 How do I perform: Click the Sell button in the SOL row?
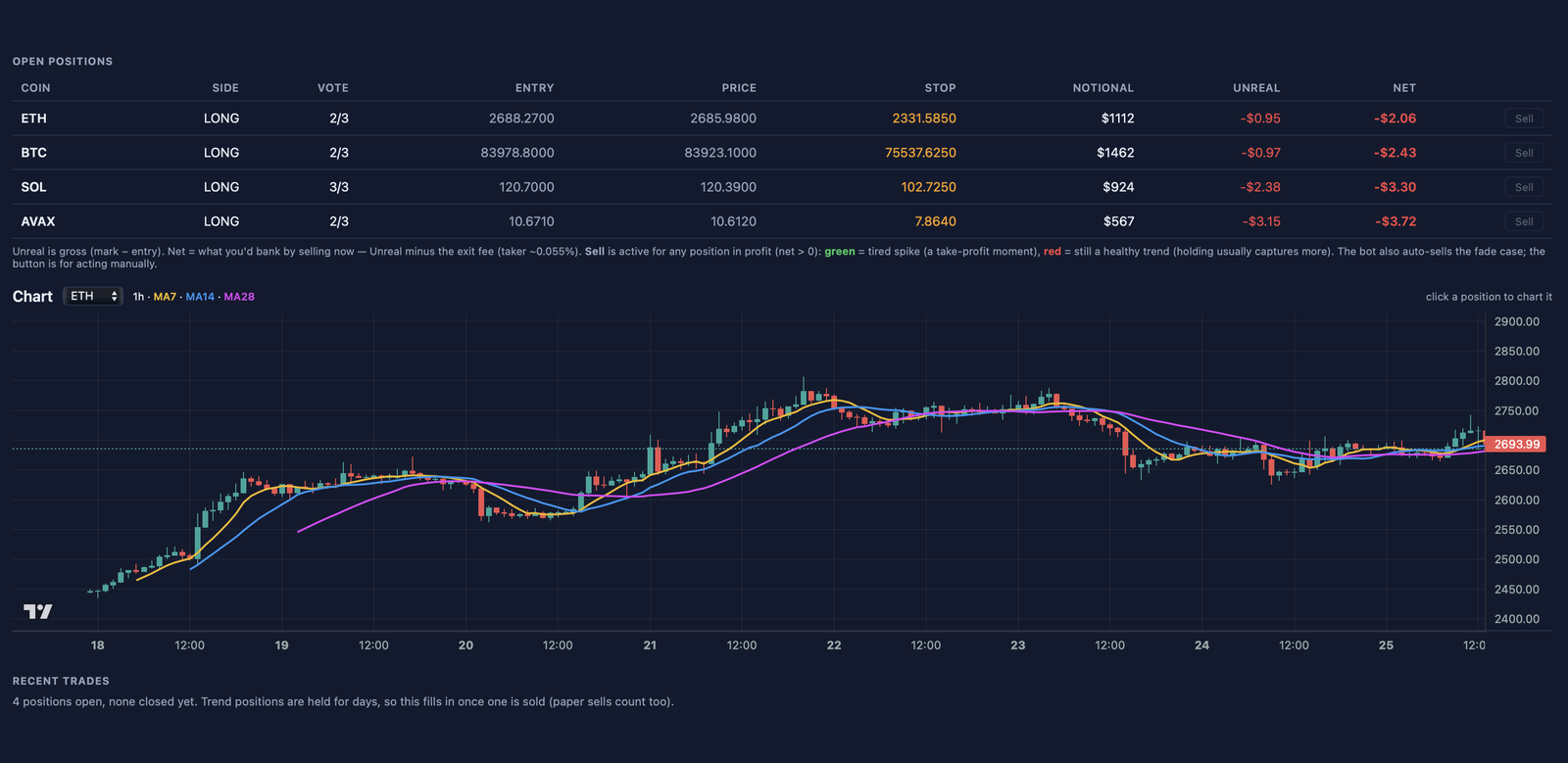pyautogui.click(x=1524, y=187)
